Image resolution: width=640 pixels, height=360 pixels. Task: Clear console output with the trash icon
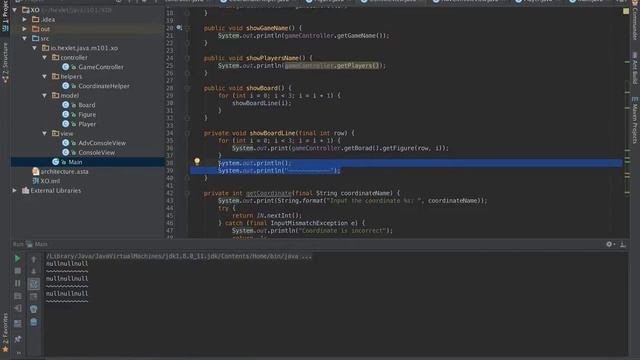34,322
